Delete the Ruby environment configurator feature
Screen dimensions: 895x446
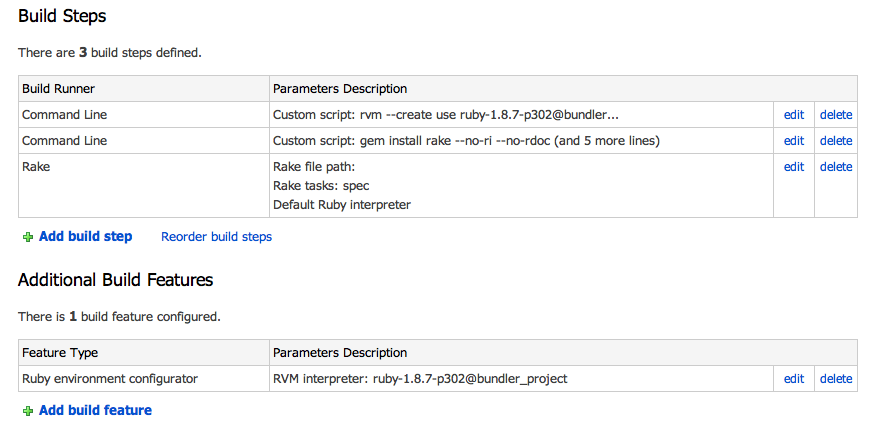pos(836,379)
